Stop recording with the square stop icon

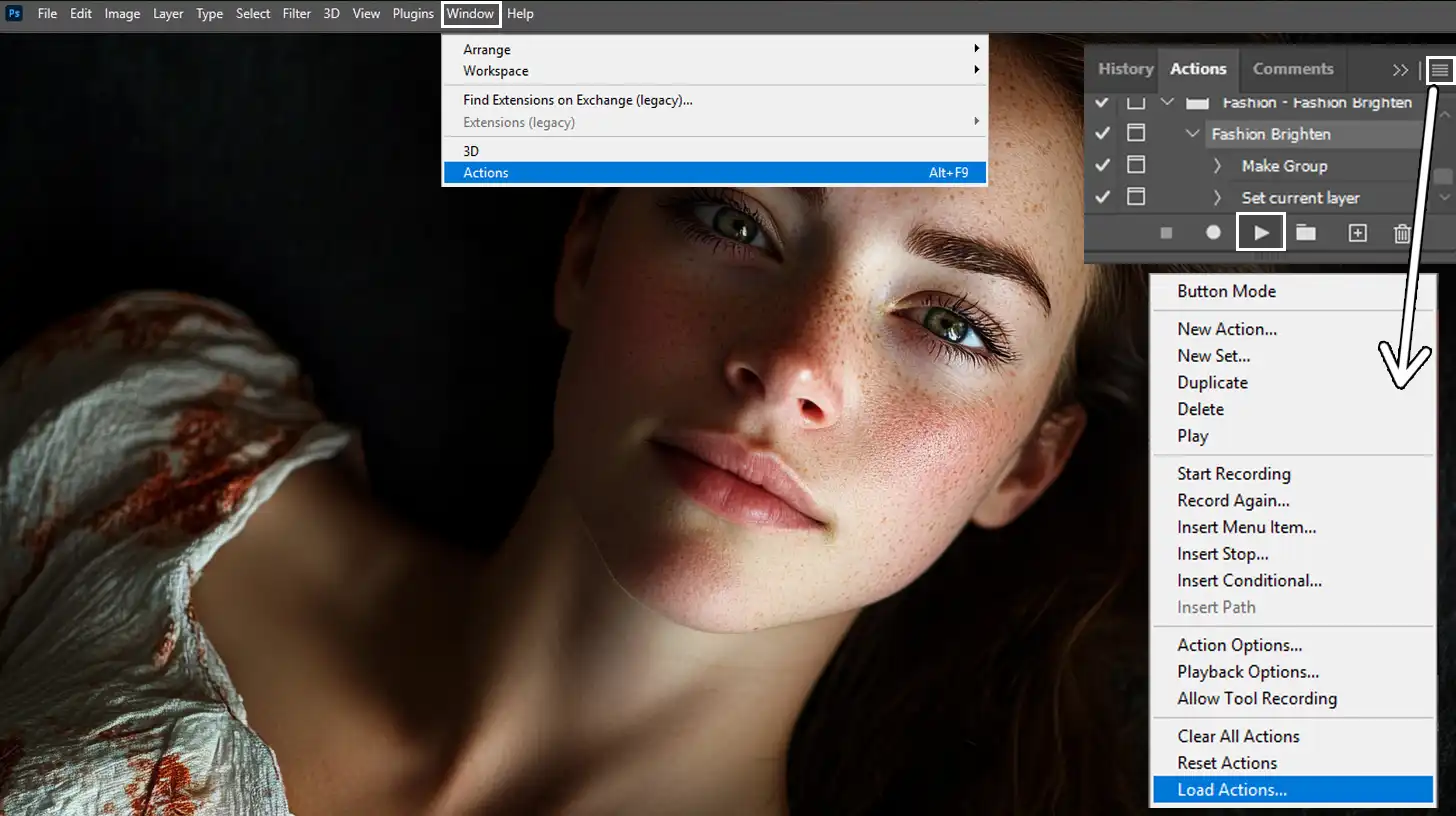click(x=1166, y=232)
